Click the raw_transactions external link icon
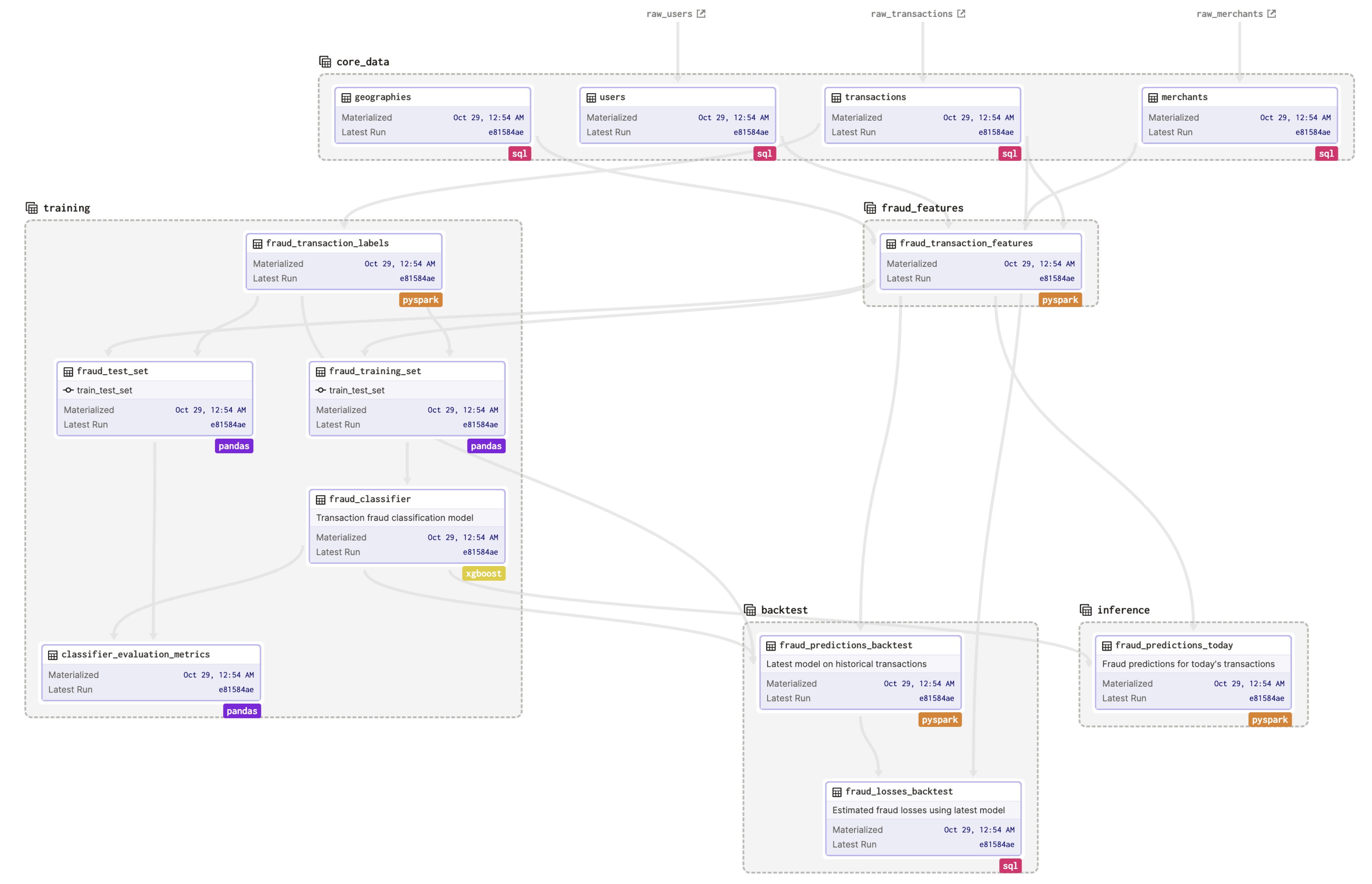 (x=962, y=14)
